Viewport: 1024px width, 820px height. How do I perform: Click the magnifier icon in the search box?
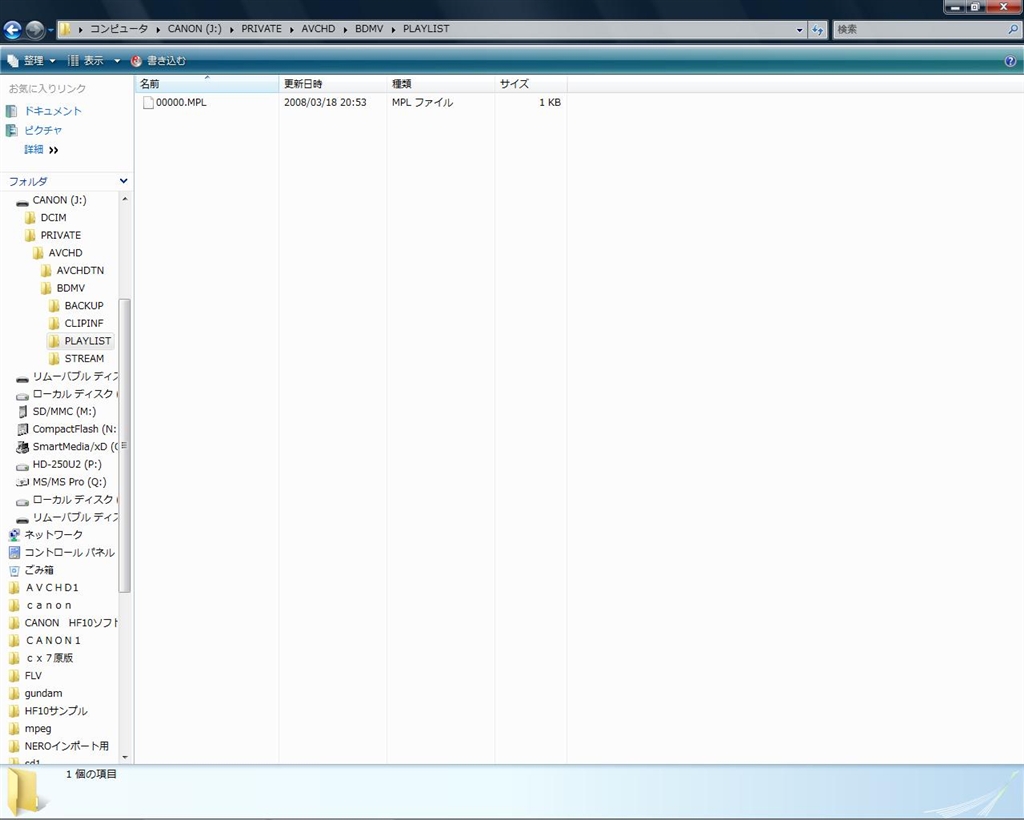point(1013,29)
